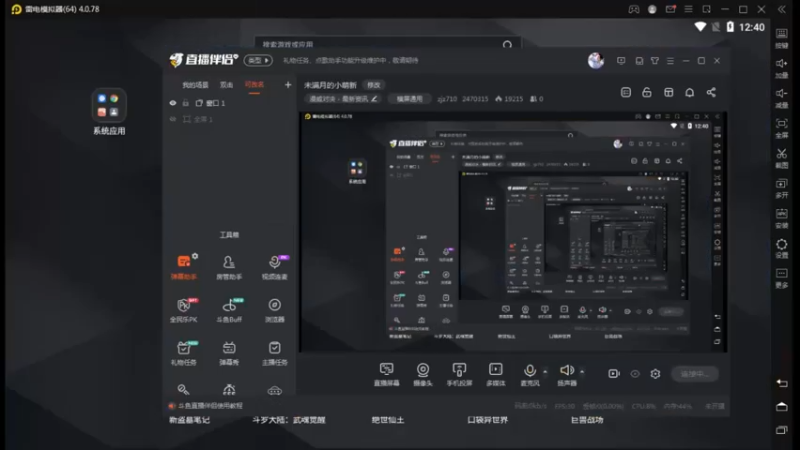This screenshot has width=800, height=450.
Task: Switch to 我的场景 scene tab
Action: coord(195,85)
